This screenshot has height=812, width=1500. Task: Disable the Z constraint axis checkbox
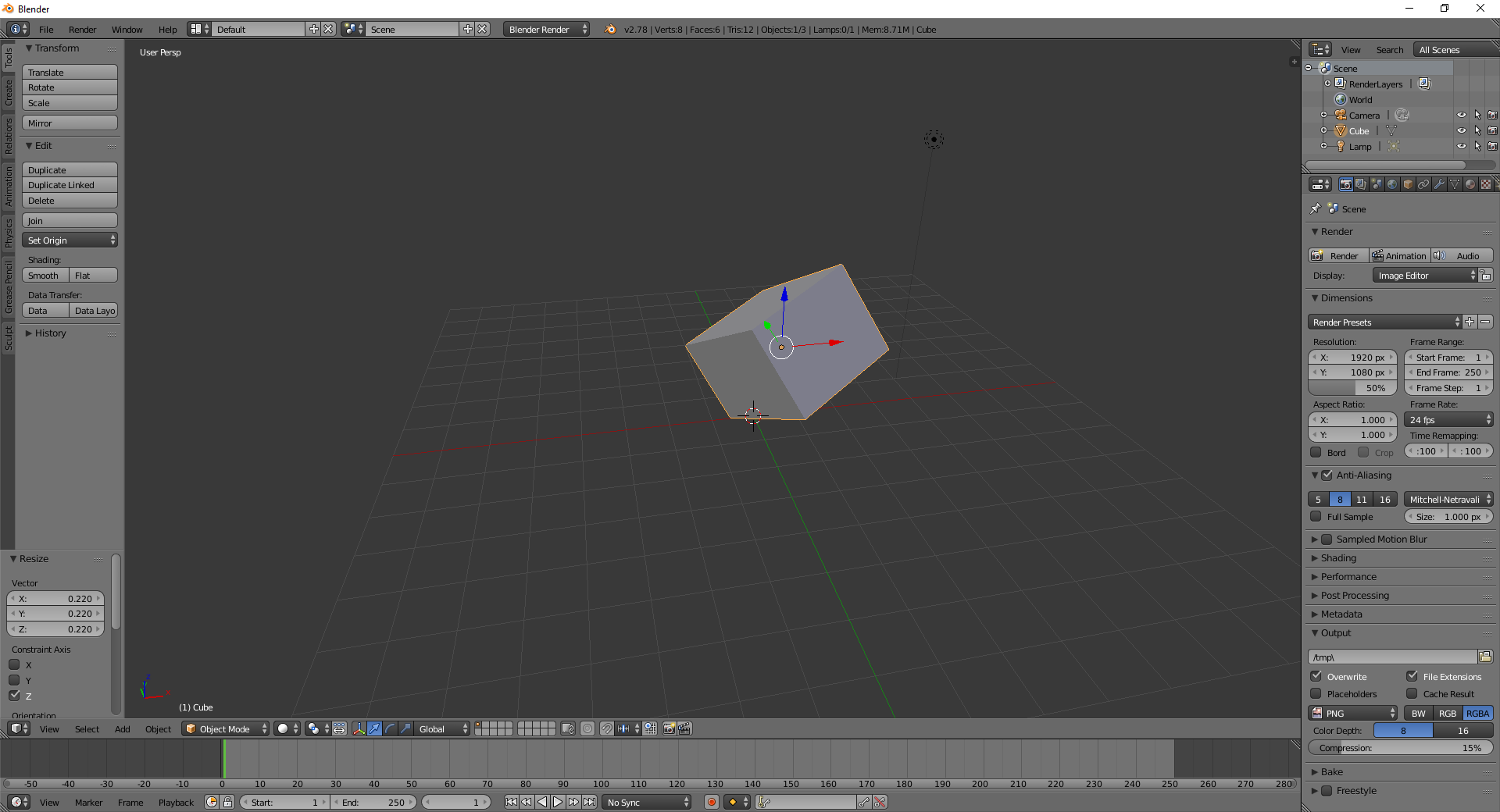point(14,695)
